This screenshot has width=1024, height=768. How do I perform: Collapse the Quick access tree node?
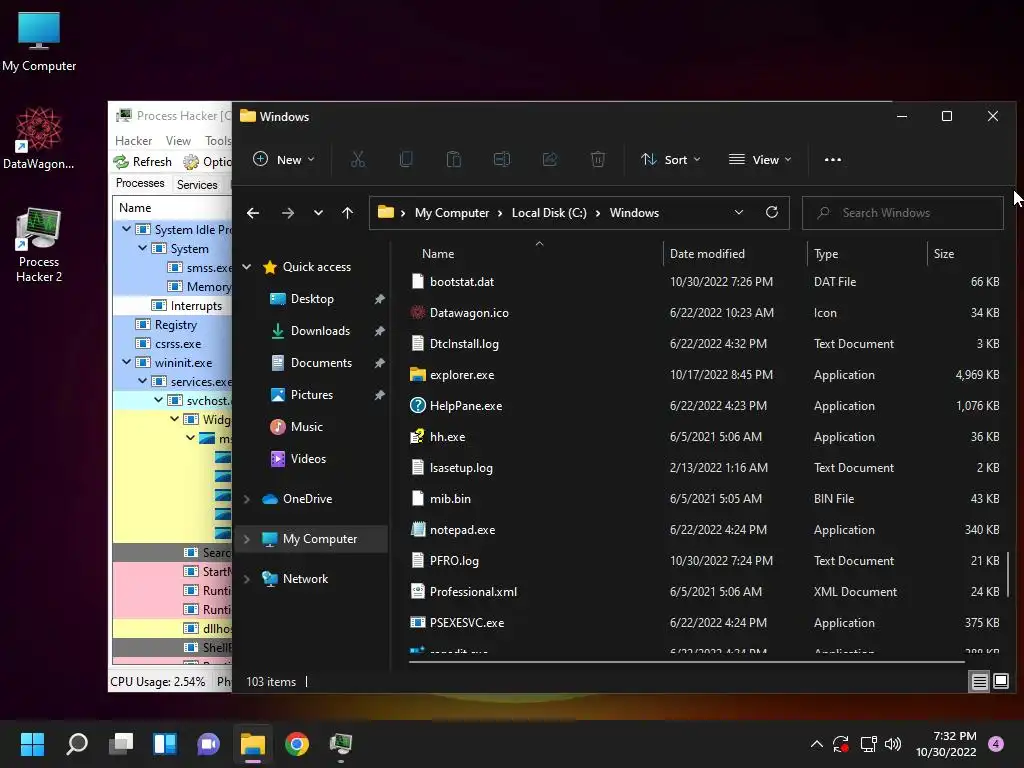247,266
